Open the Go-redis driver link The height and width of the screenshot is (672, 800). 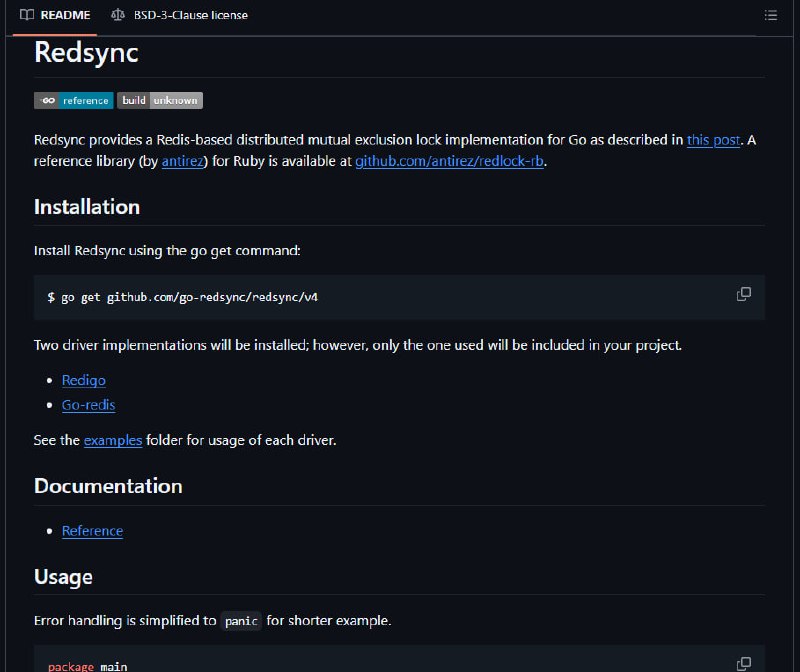tap(88, 405)
